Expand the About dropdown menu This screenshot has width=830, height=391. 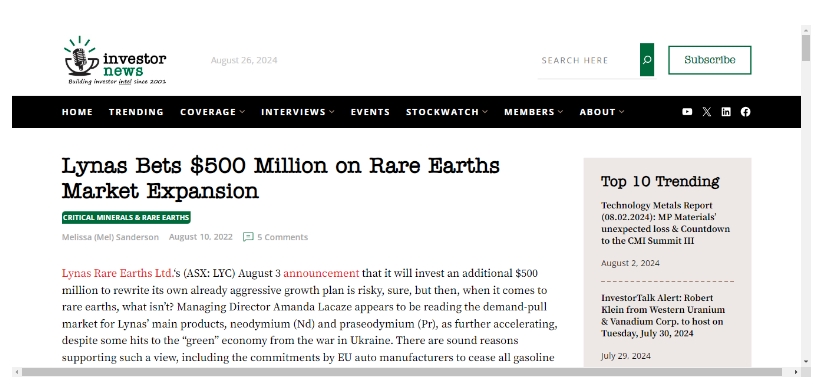coord(602,112)
